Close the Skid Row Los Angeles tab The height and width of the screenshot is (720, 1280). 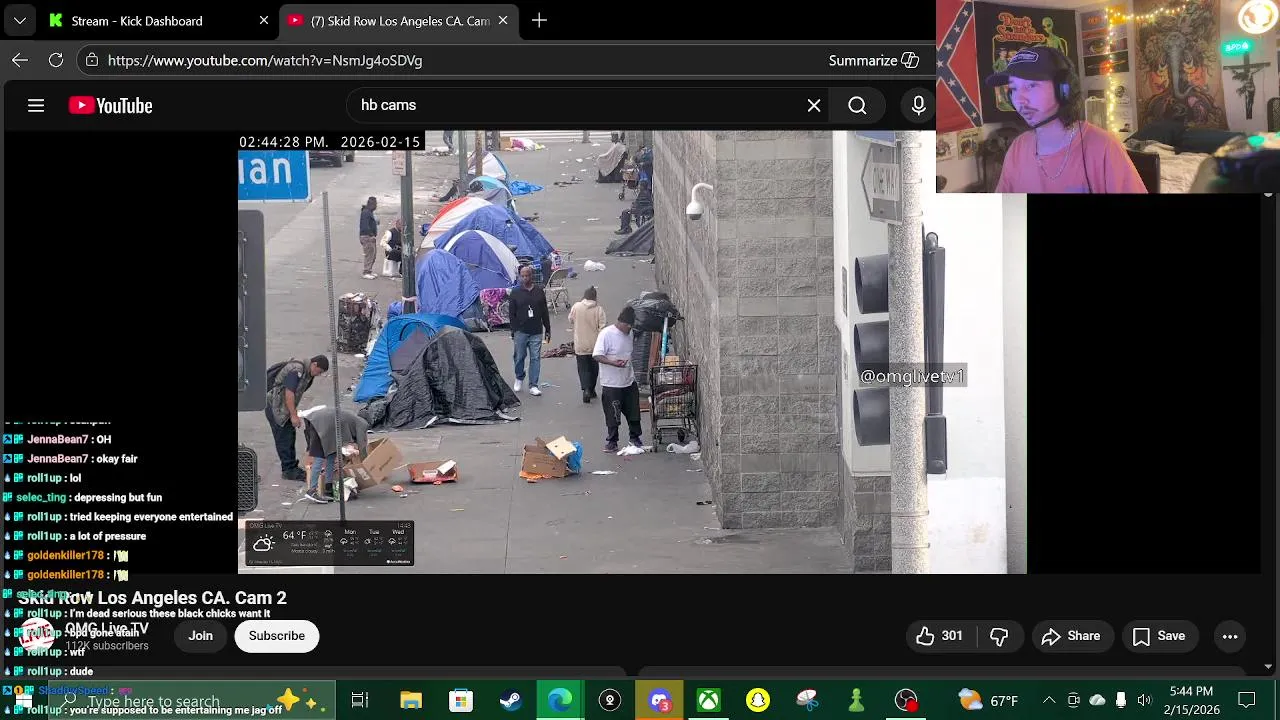(503, 20)
